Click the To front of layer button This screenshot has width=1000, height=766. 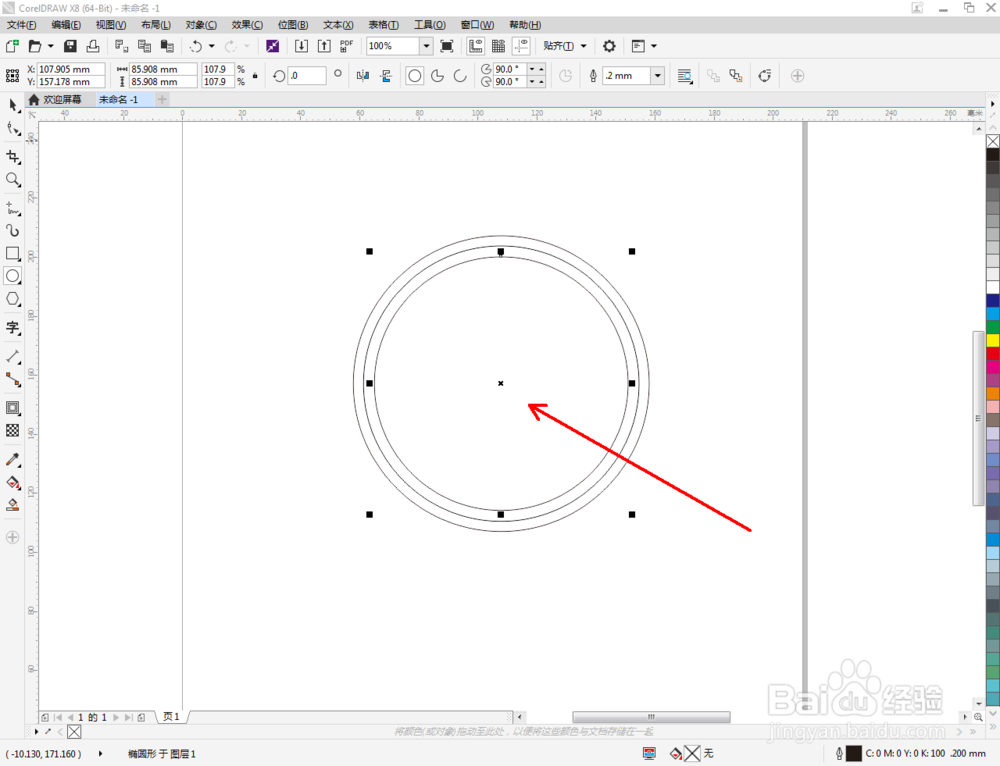pyautogui.click(x=713, y=76)
